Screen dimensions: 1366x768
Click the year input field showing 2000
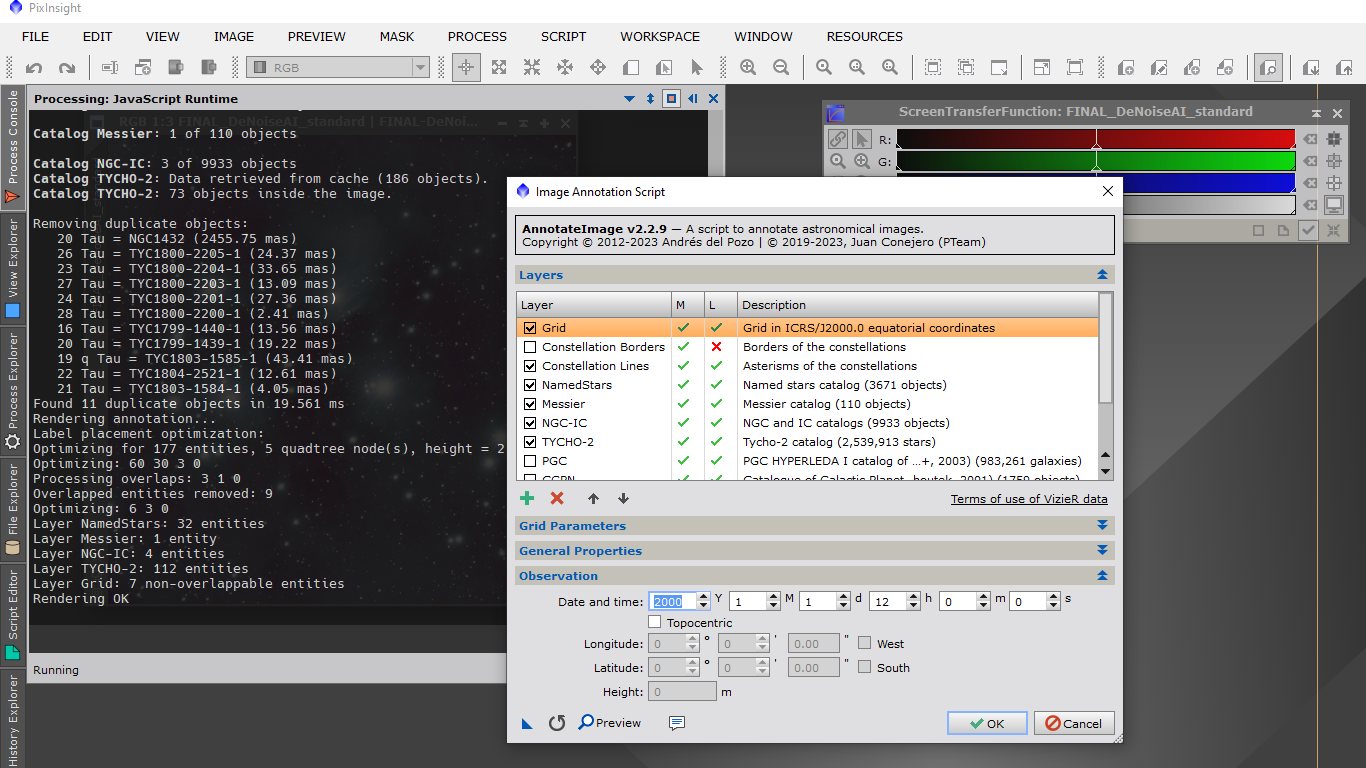(x=673, y=601)
